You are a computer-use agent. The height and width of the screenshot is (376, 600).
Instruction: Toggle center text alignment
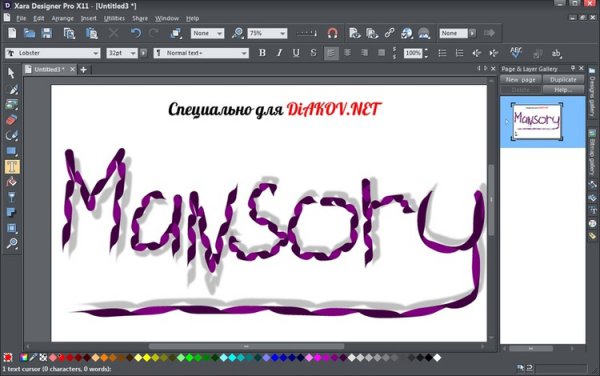click(x=347, y=53)
